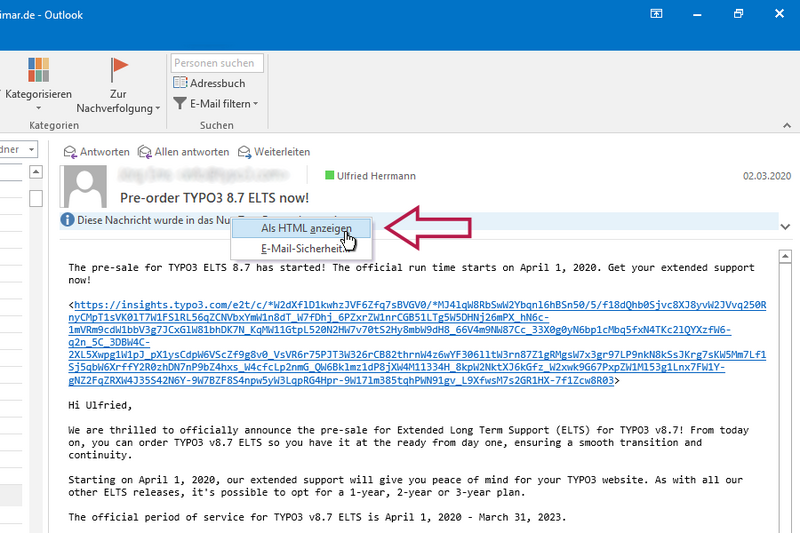The width and height of the screenshot is (800, 533).
Task: Collapse the ribbon with the chevron
Action: 787,125
